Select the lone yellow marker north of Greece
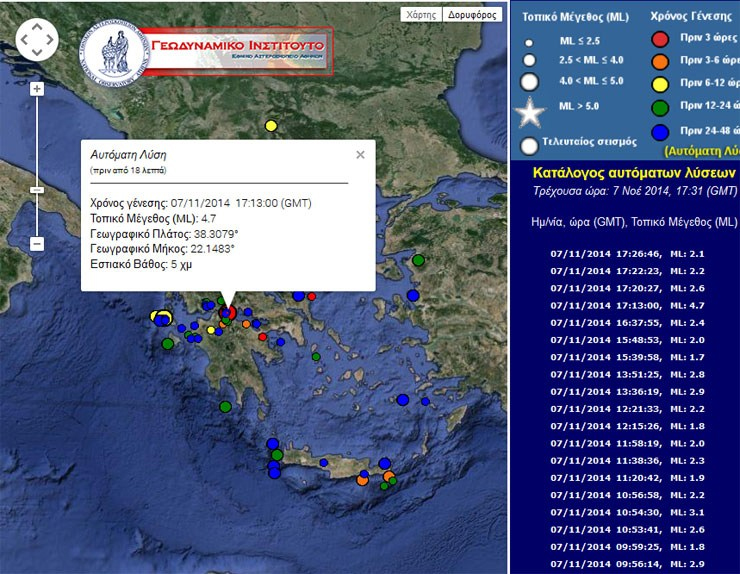The image size is (740, 574). click(x=270, y=126)
